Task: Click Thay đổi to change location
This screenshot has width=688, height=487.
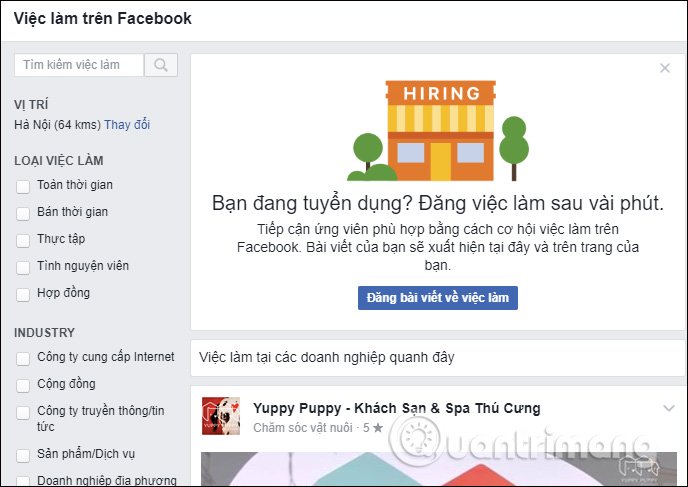Action: coord(127,125)
